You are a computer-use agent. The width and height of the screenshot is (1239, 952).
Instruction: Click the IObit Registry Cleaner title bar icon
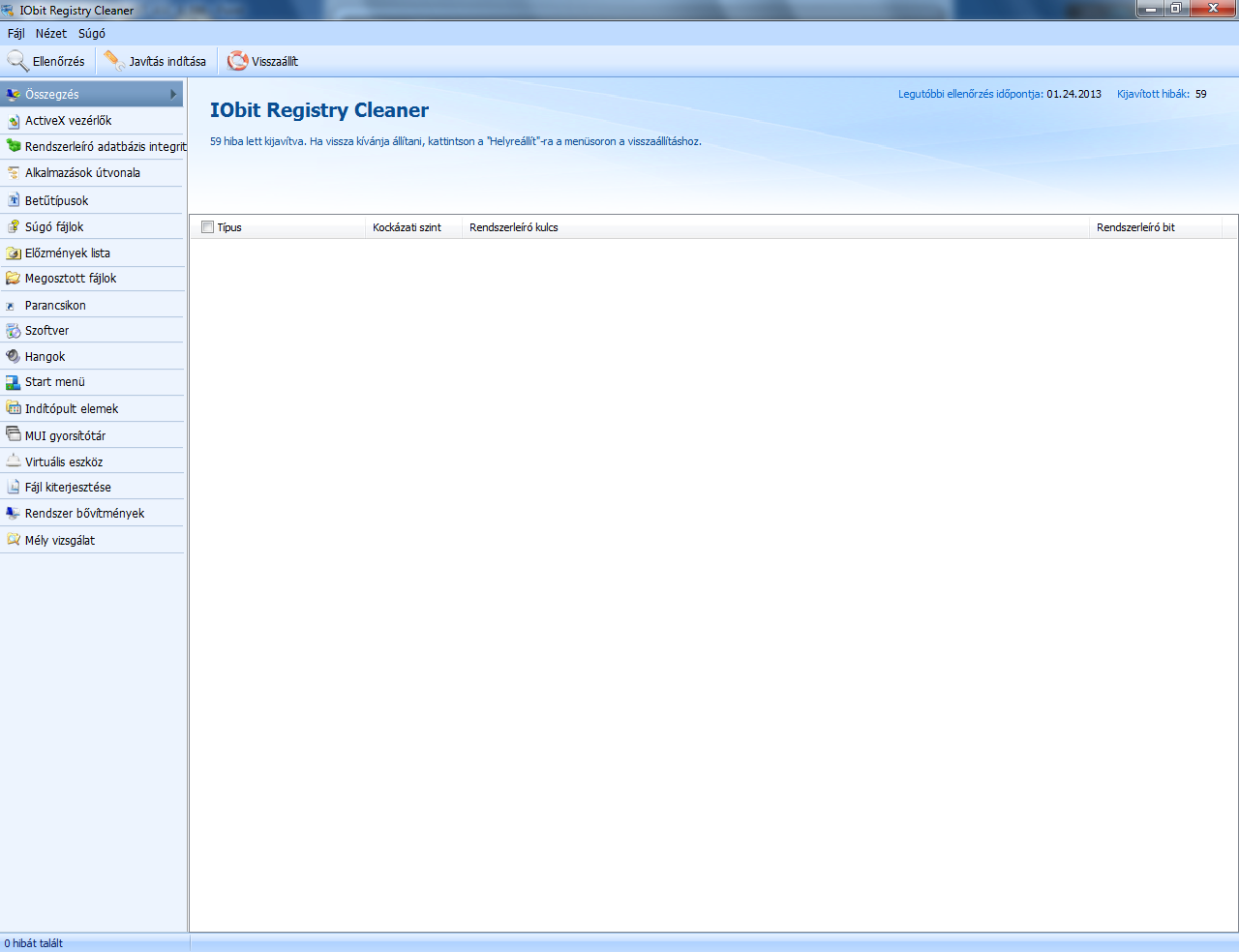(9, 10)
